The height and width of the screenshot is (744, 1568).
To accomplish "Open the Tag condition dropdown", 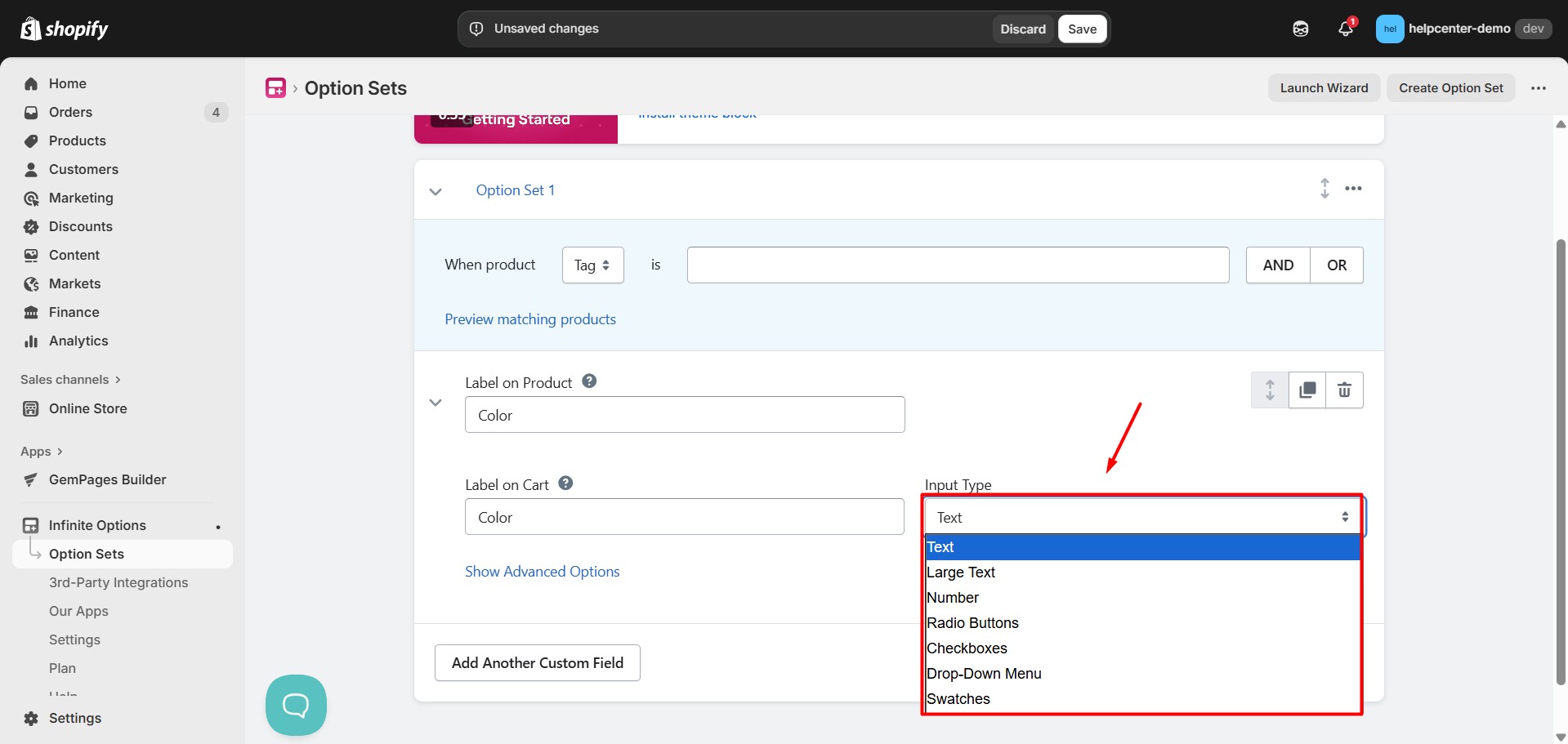I will (x=592, y=265).
